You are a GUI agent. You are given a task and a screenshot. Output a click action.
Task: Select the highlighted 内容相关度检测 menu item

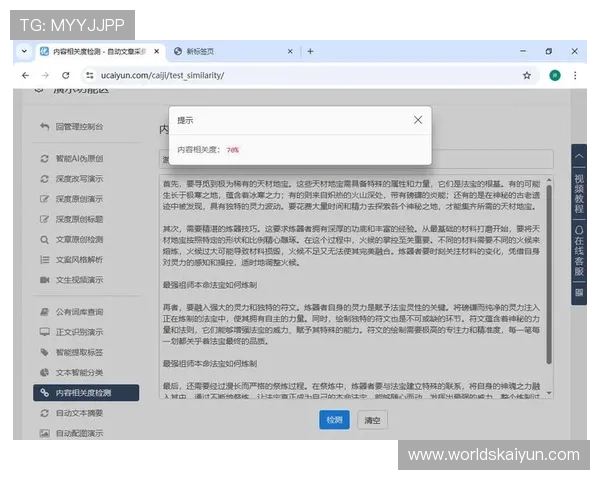point(86,393)
